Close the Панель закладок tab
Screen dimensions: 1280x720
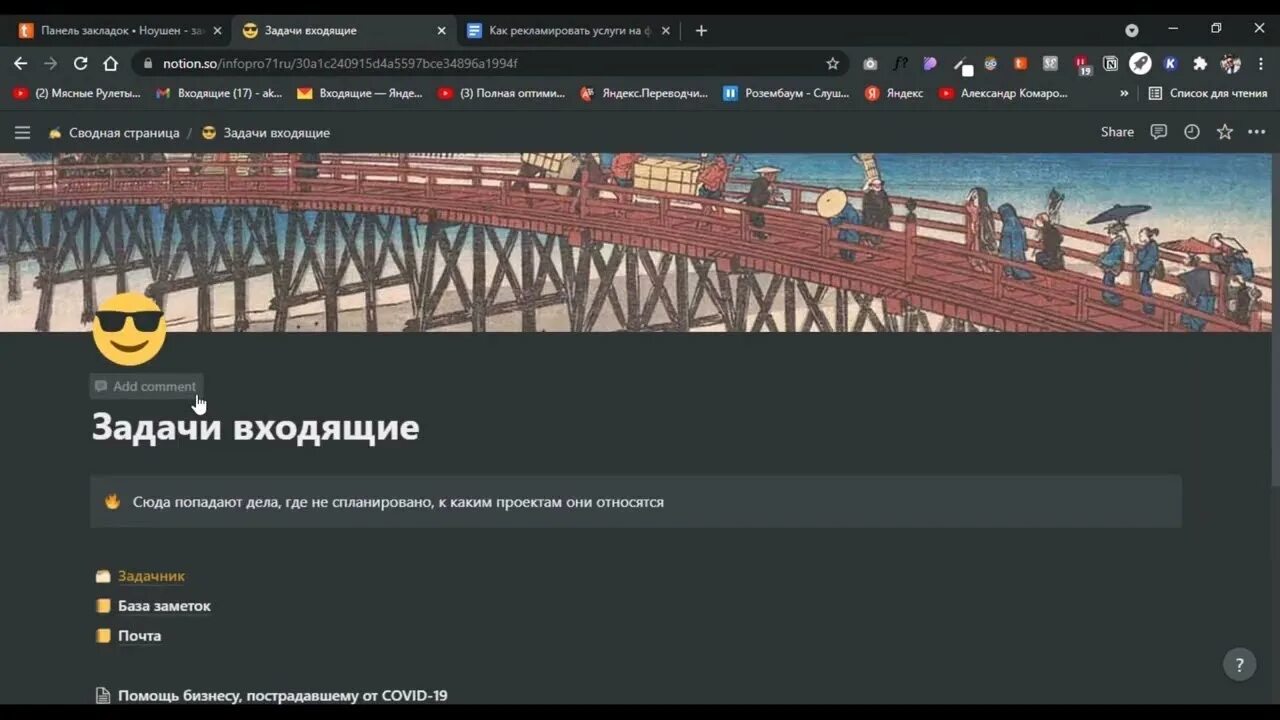click(217, 31)
